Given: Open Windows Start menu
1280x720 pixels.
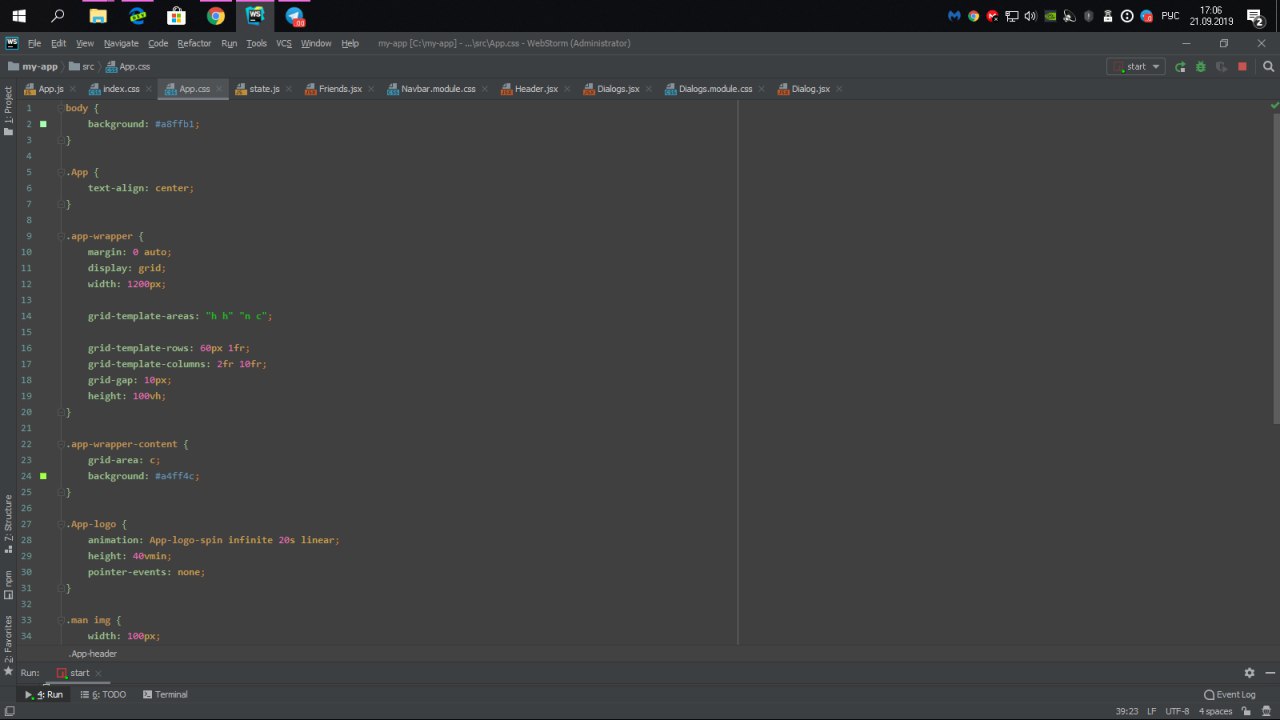Looking at the screenshot, I should click(19, 16).
